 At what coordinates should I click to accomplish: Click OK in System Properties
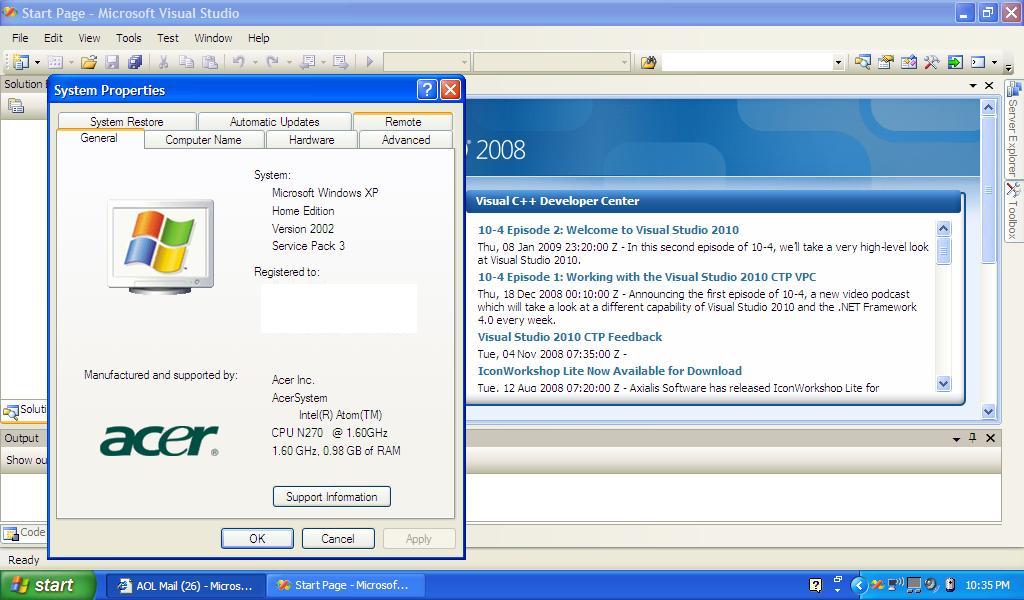tap(257, 539)
